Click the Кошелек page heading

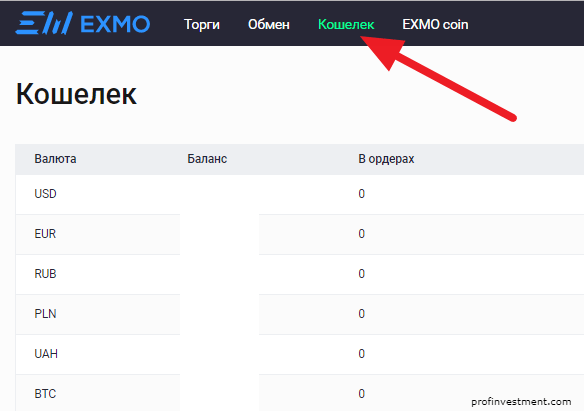pyautogui.click(x=76, y=94)
